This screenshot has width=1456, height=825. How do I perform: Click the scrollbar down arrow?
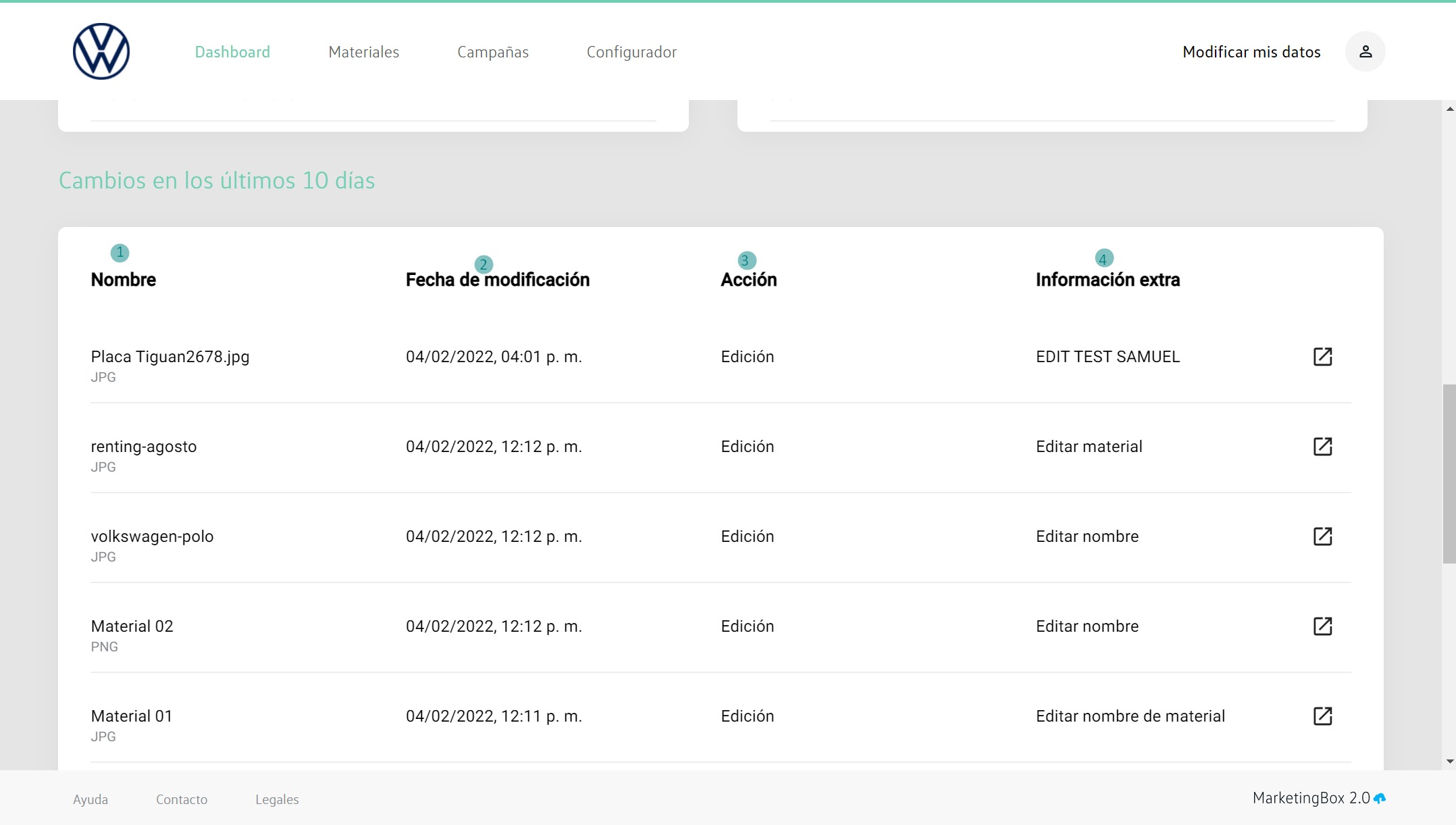click(1449, 761)
